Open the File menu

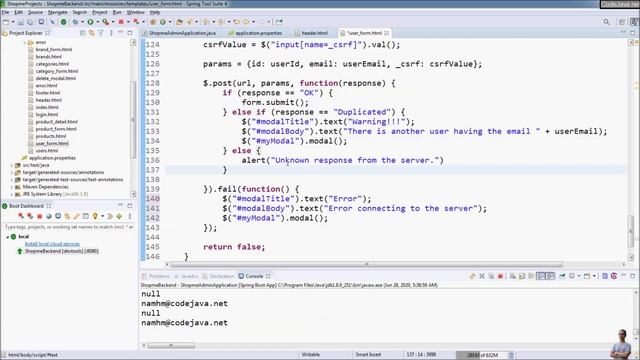5,12
